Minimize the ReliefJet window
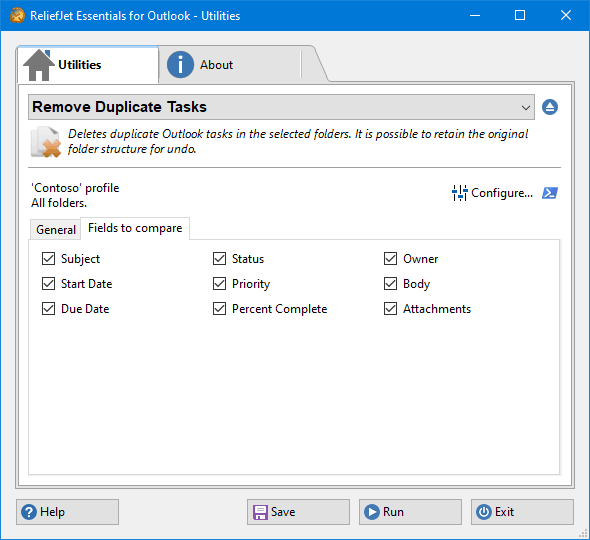 [x=475, y=15]
